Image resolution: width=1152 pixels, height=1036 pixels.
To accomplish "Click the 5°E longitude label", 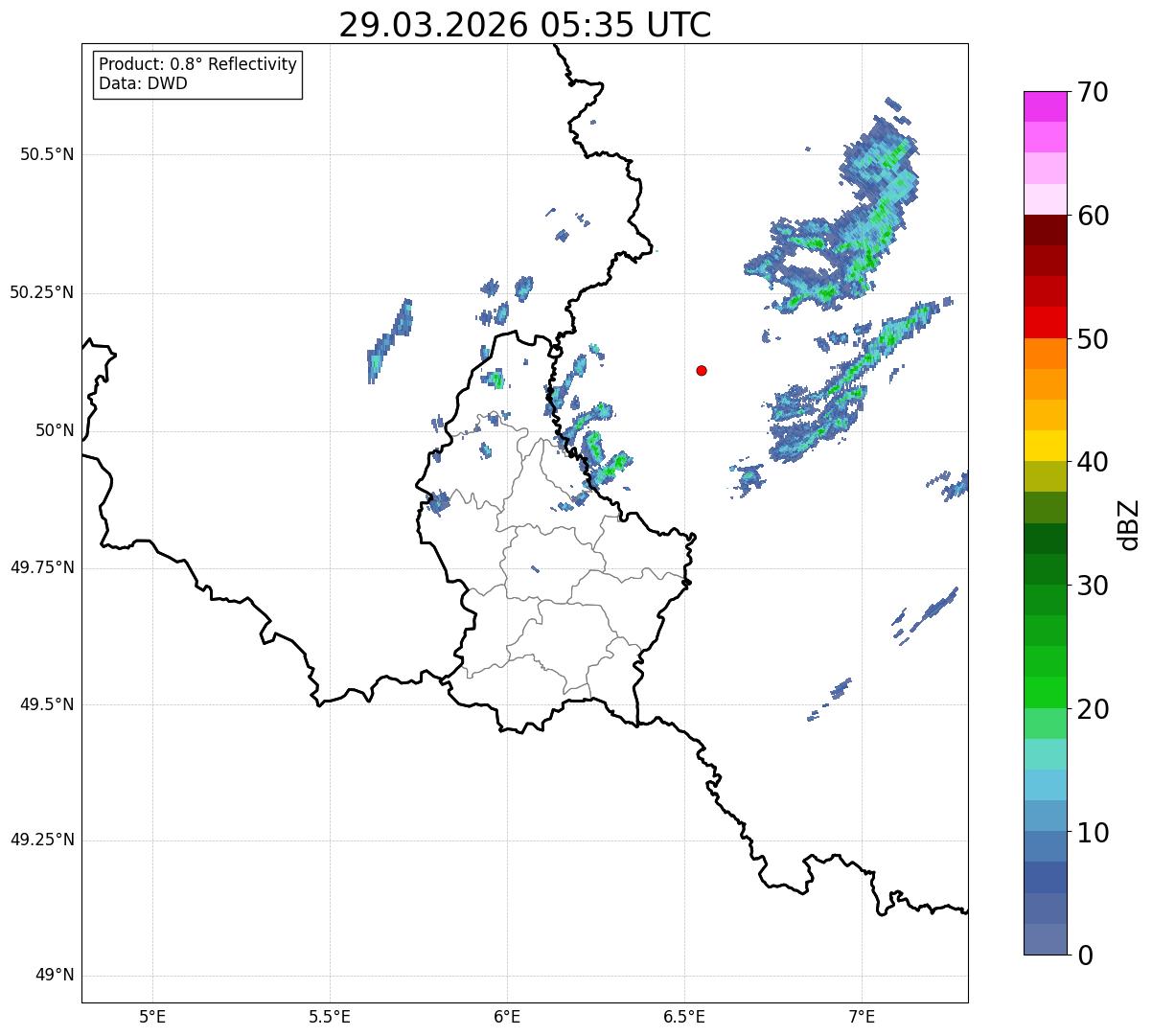I will click(x=152, y=1016).
